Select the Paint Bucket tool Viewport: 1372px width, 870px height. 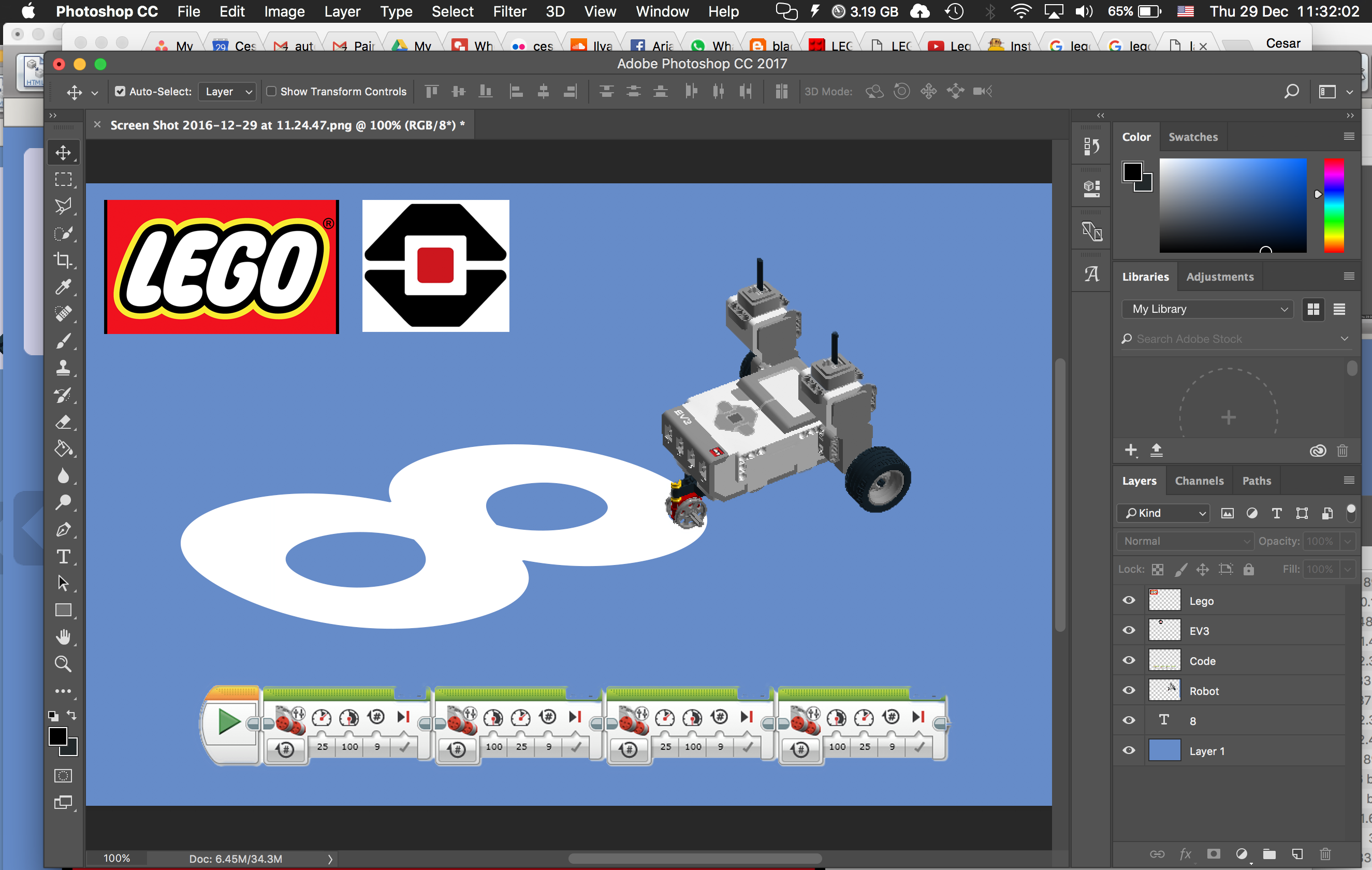[63, 449]
